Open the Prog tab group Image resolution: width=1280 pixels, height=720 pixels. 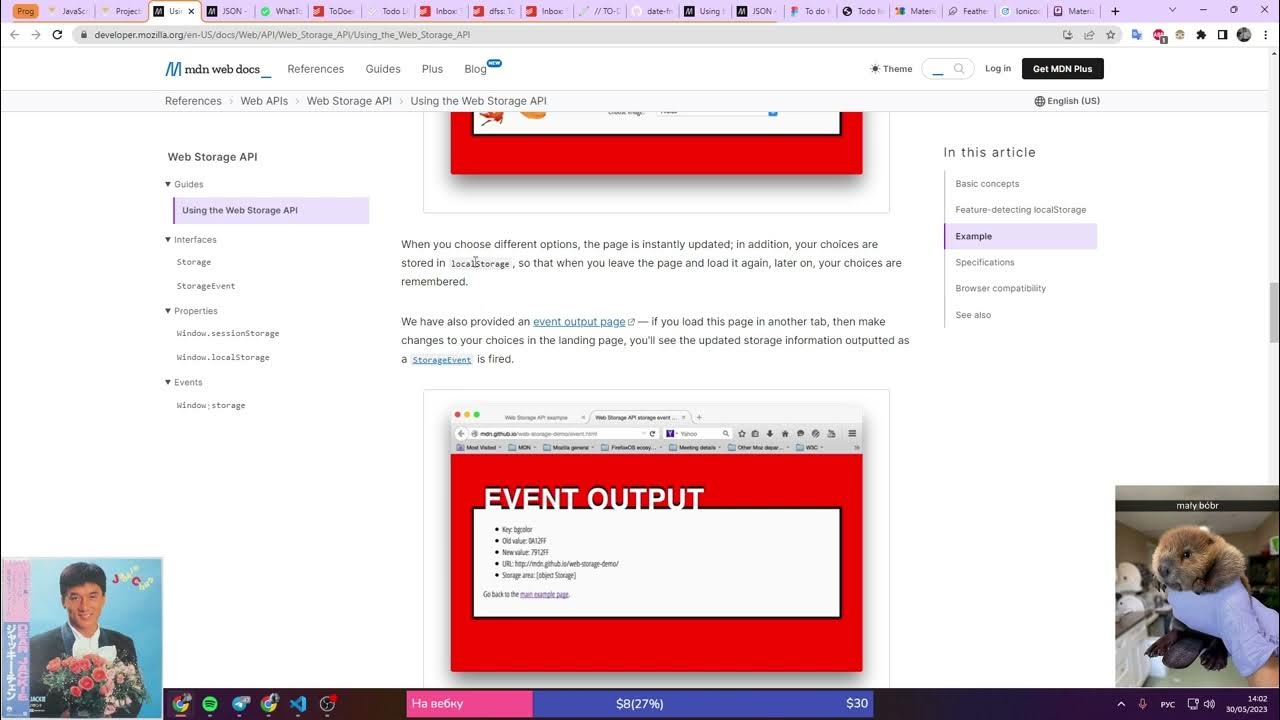[25, 11]
